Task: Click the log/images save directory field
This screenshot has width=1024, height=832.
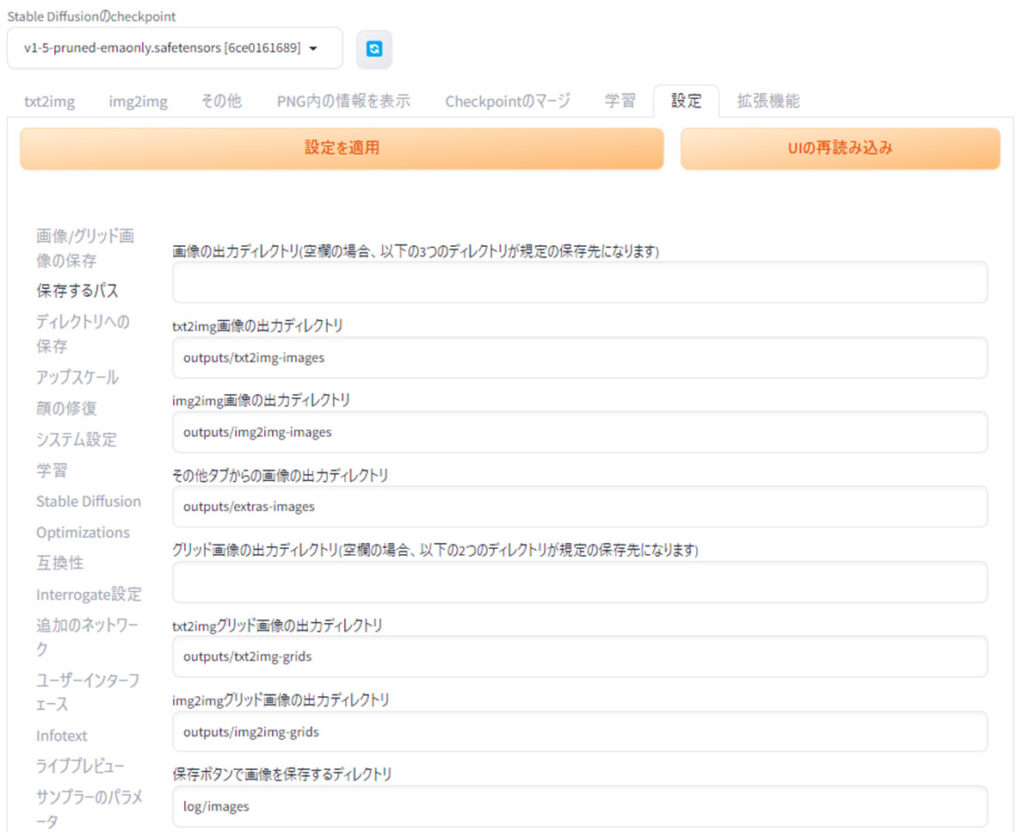Action: tap(579, 806)
